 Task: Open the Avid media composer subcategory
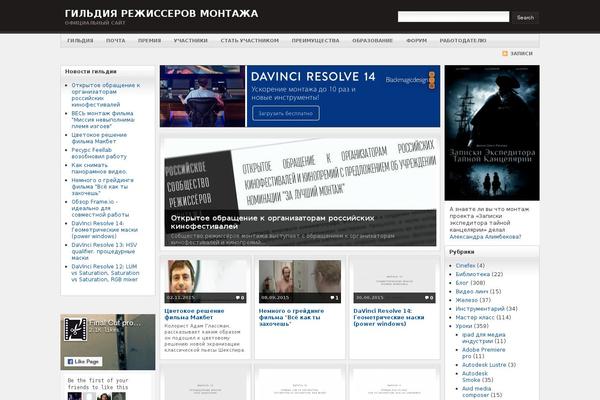click(x=476, y=392)
